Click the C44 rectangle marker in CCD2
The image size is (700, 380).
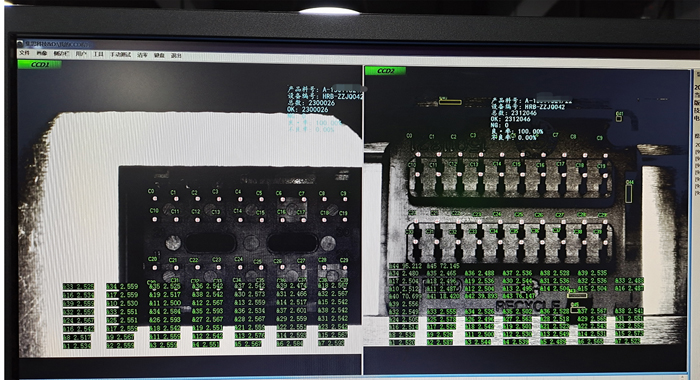pos(629,193)
